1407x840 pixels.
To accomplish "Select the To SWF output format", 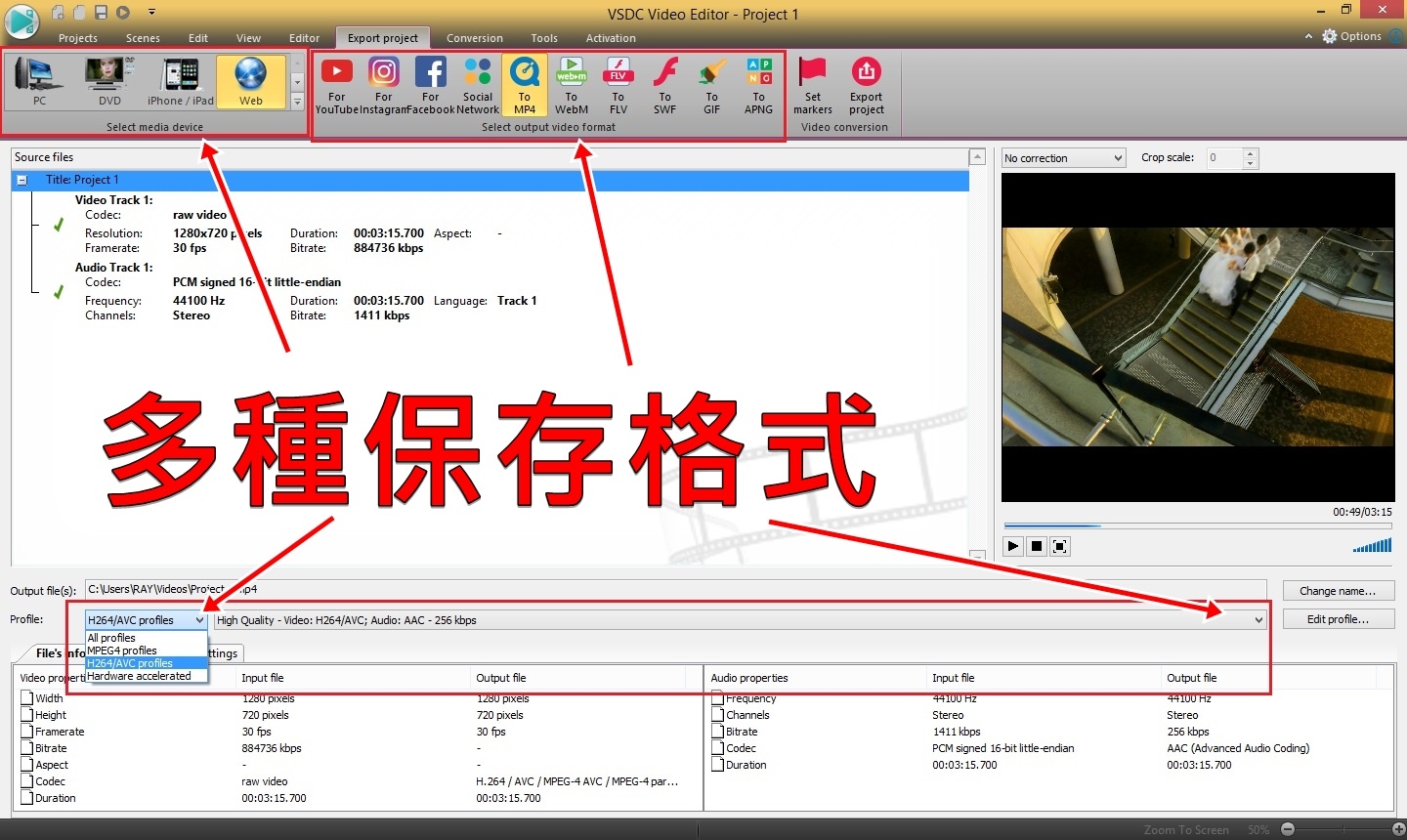I will pyautogui.click(x=665, y=85).
